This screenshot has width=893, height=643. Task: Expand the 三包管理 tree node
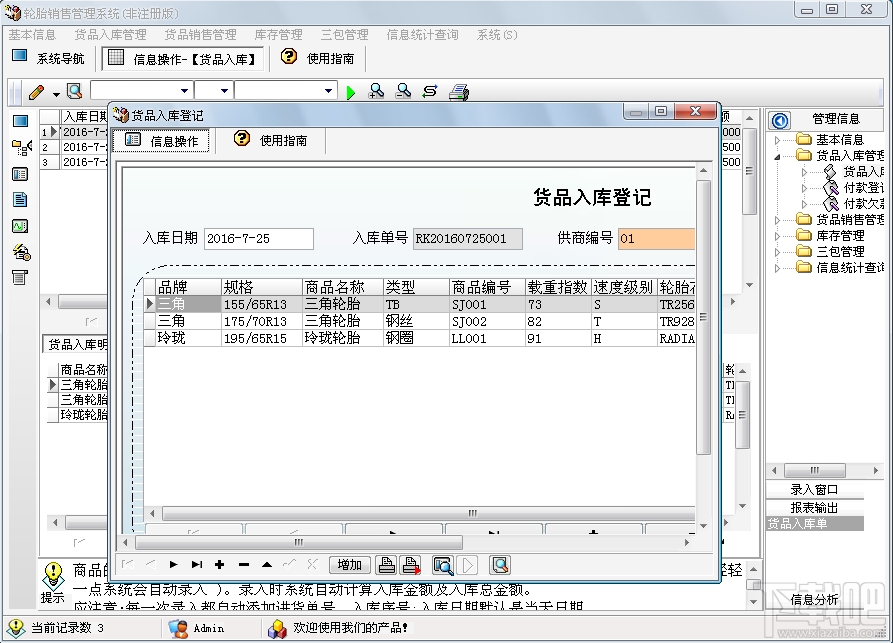coord(777,252)
